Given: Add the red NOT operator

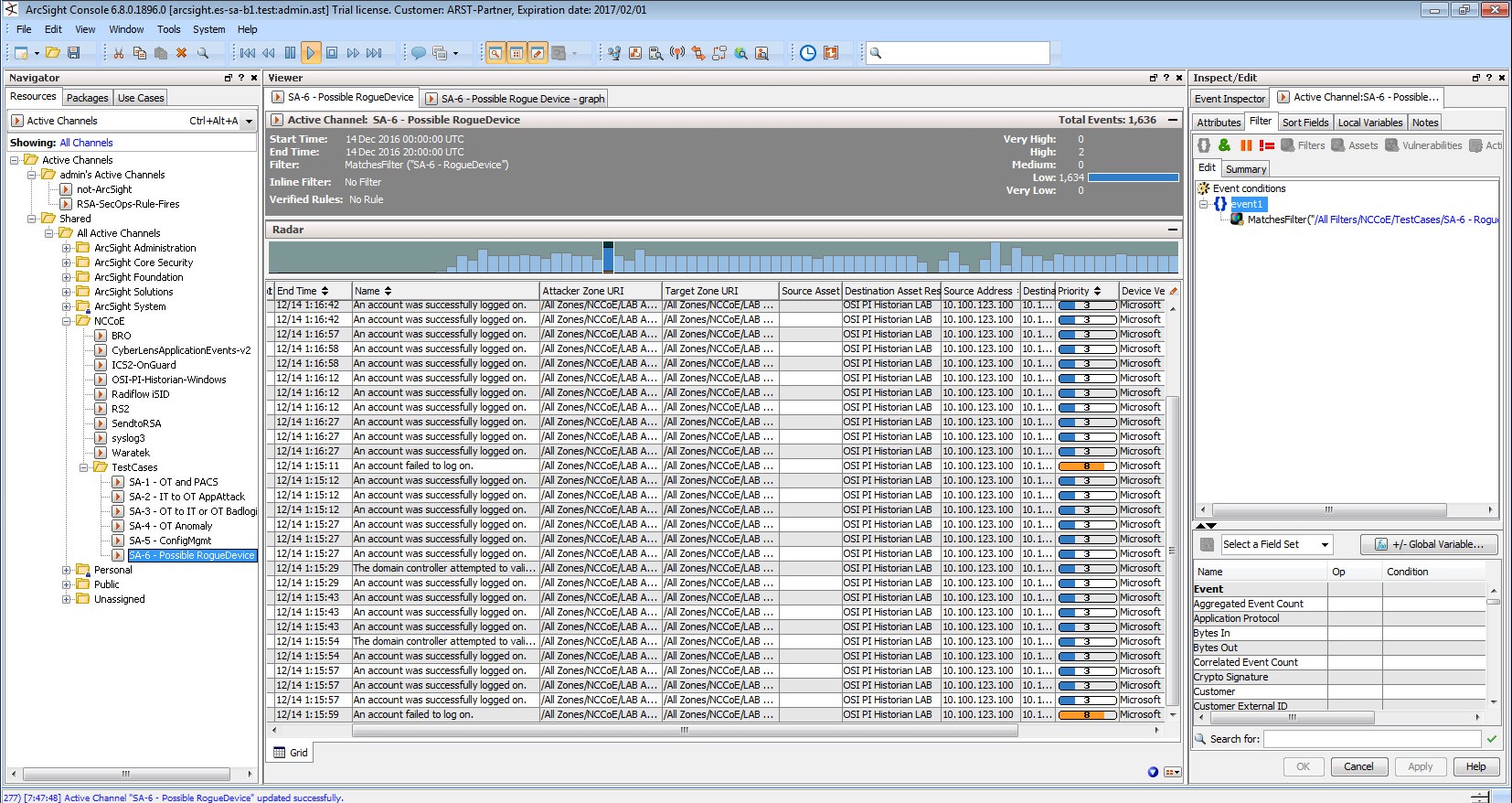Looking at the screenshot, I should pos(1267,145).
